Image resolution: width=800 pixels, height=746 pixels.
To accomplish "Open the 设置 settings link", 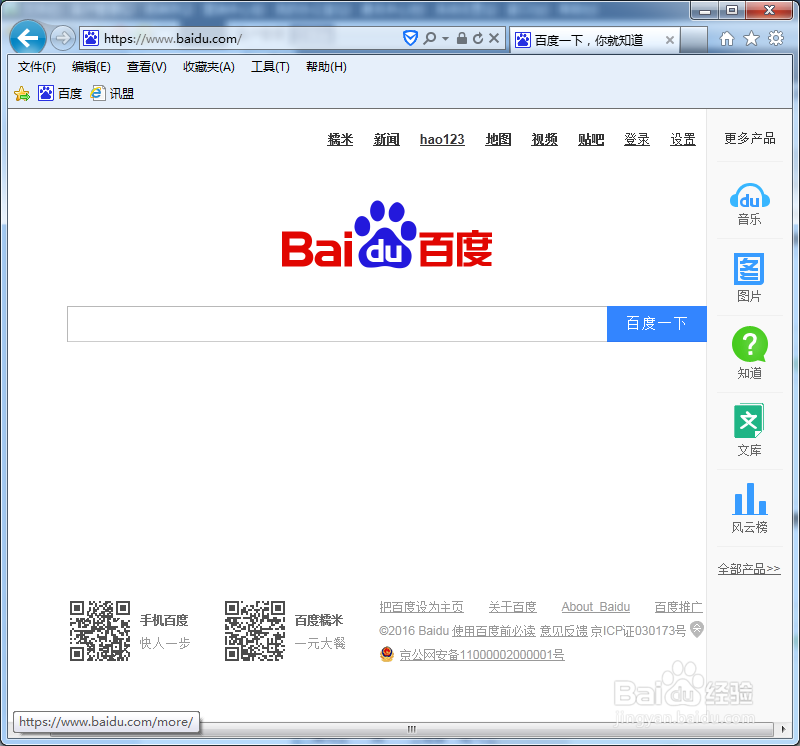I will (683, 139).
